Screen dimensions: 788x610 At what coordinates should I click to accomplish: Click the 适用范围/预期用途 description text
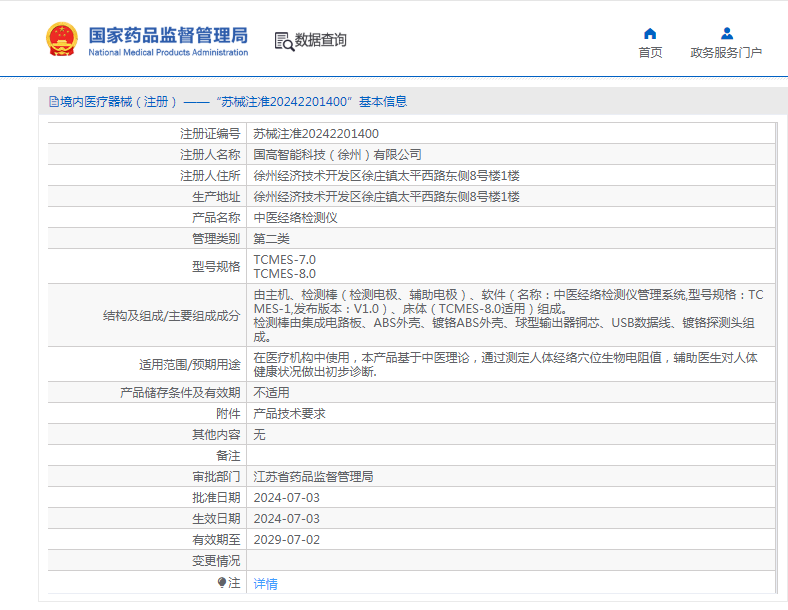point(505,364)
